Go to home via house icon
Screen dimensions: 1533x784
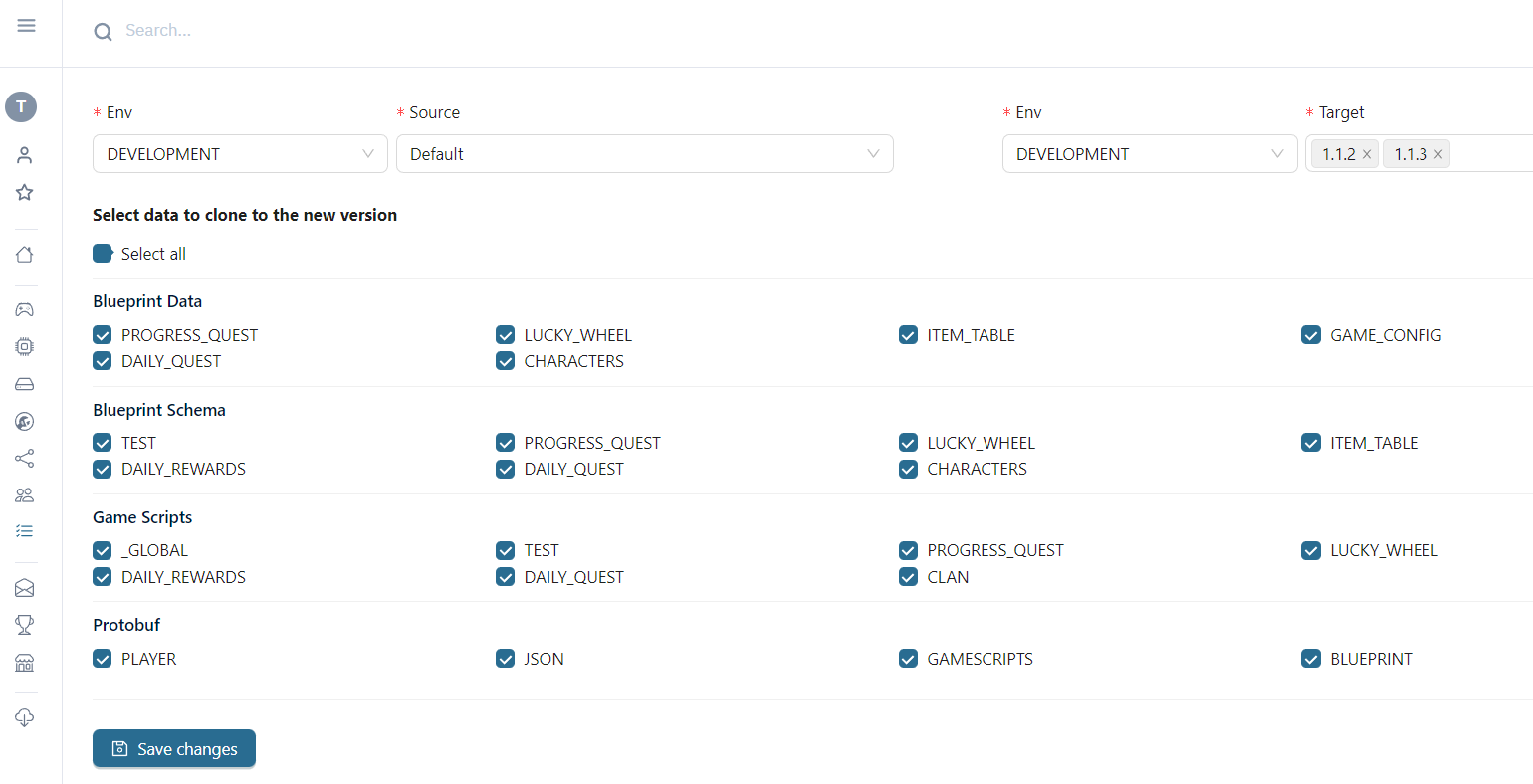pos(25,255)
